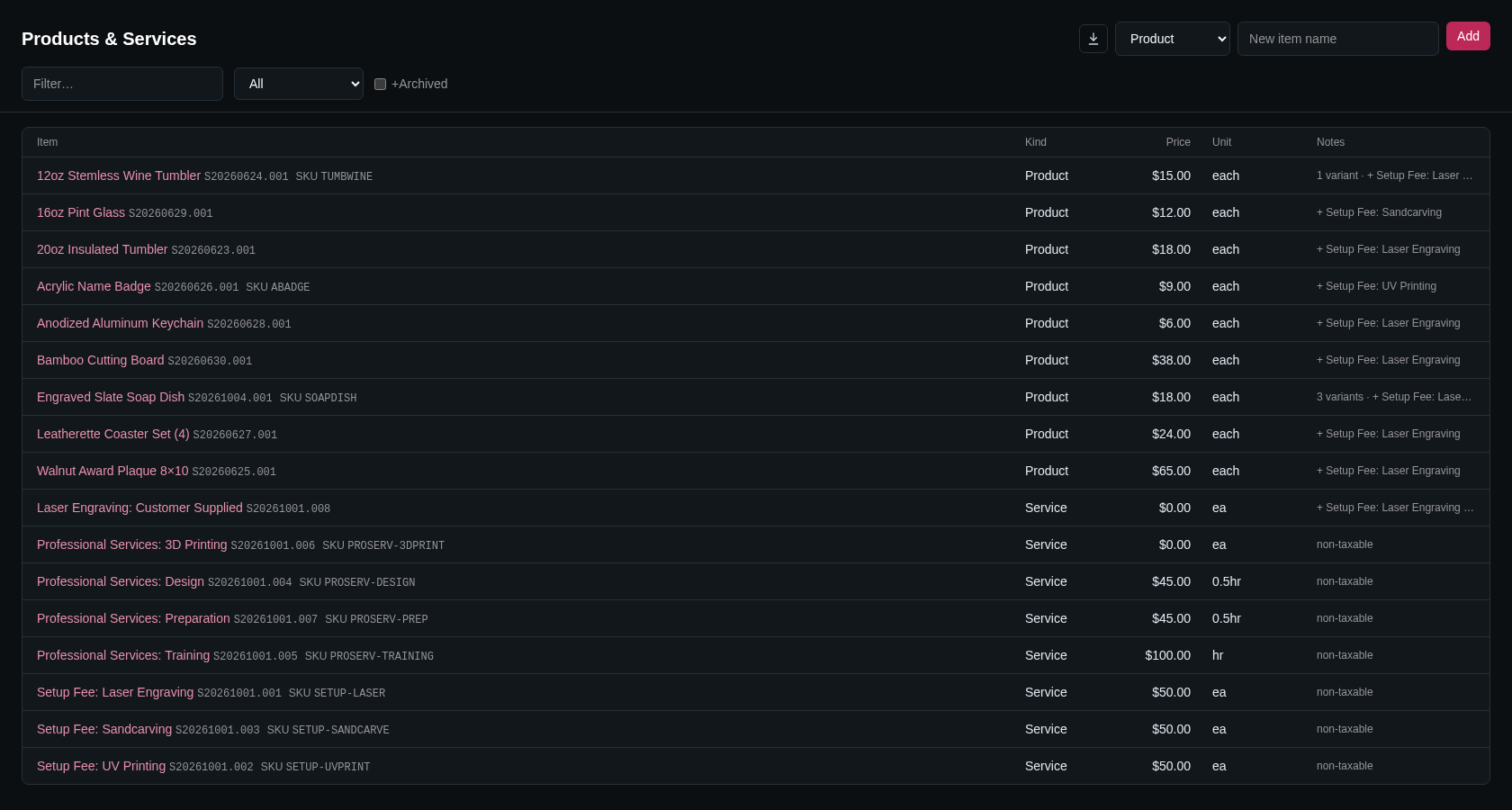
Task: Open 12oz Stemless Wine Tumbler item
Action: click(x=119, y=175)
